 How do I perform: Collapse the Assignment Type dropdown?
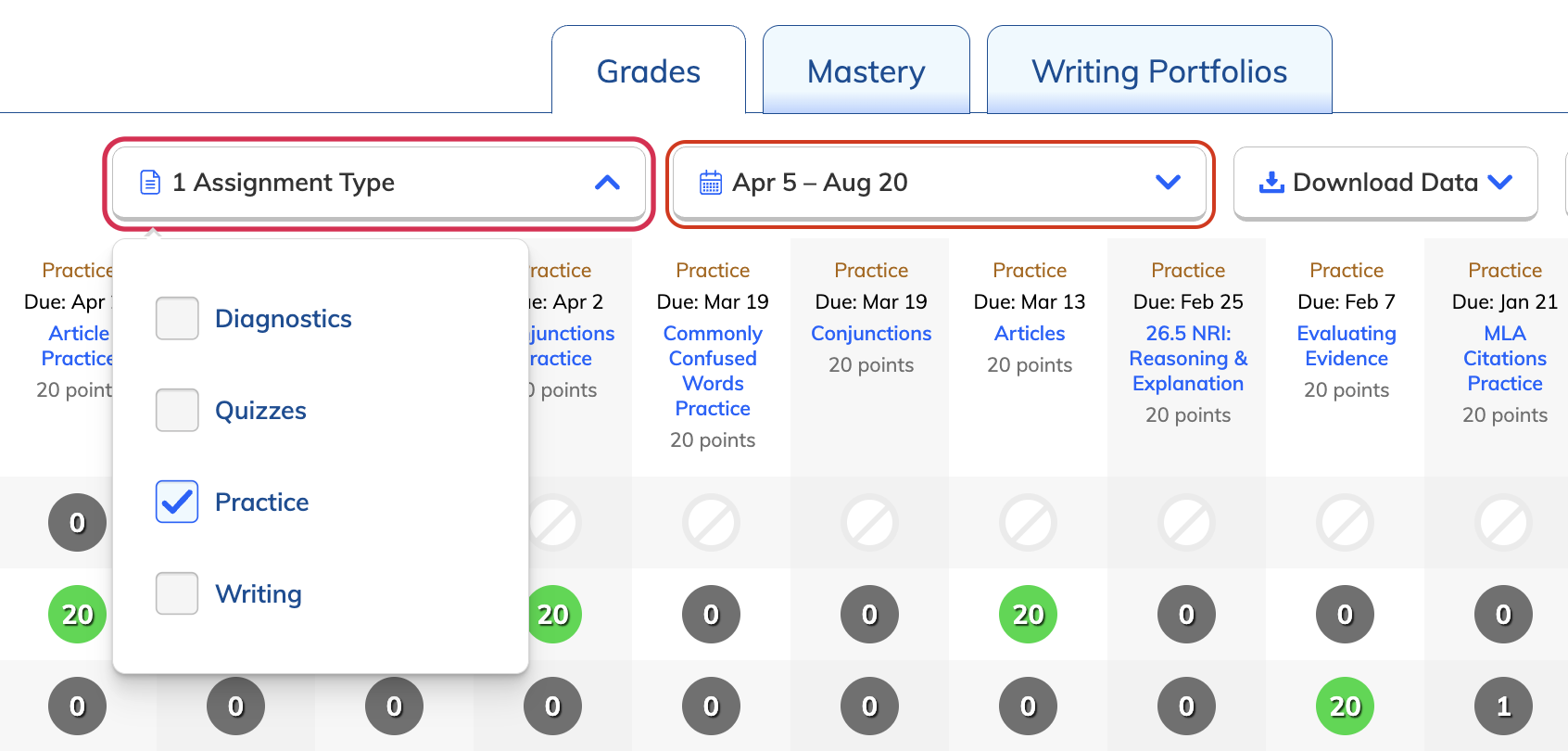click(608, 183)
